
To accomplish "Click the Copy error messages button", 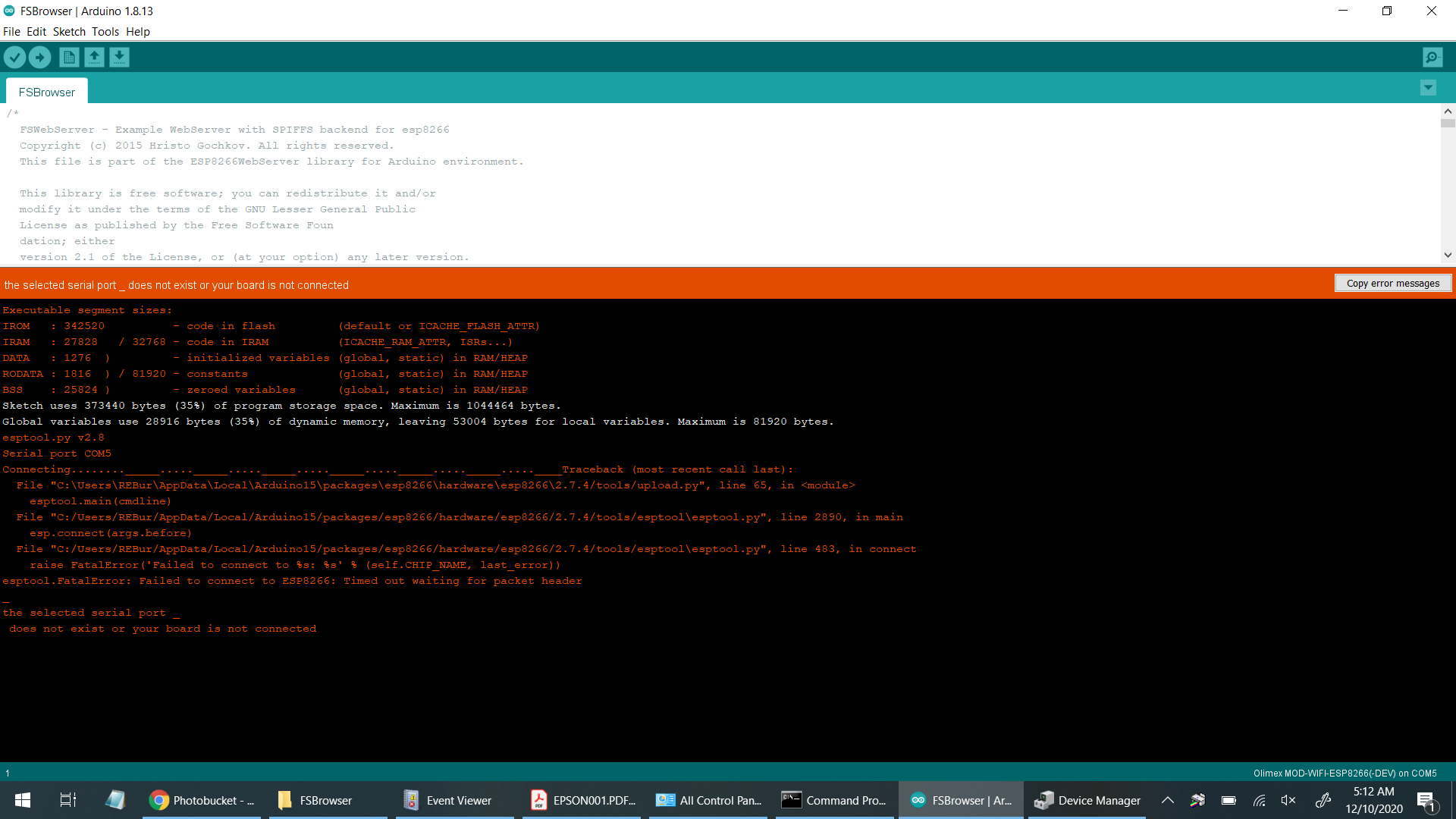I will [1392, 284].
